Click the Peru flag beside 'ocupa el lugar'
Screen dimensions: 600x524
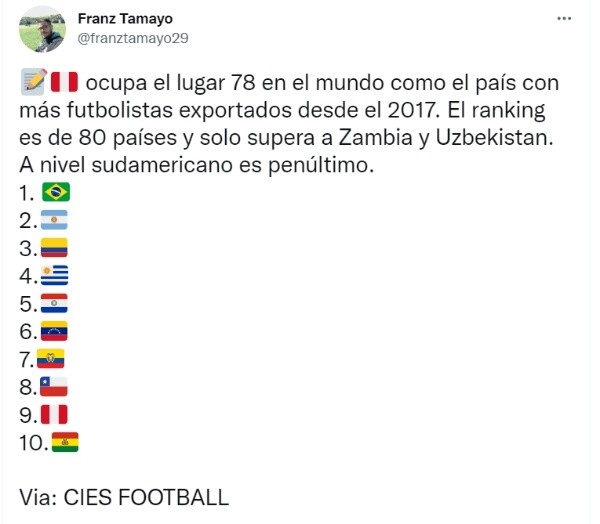[63, 81]
